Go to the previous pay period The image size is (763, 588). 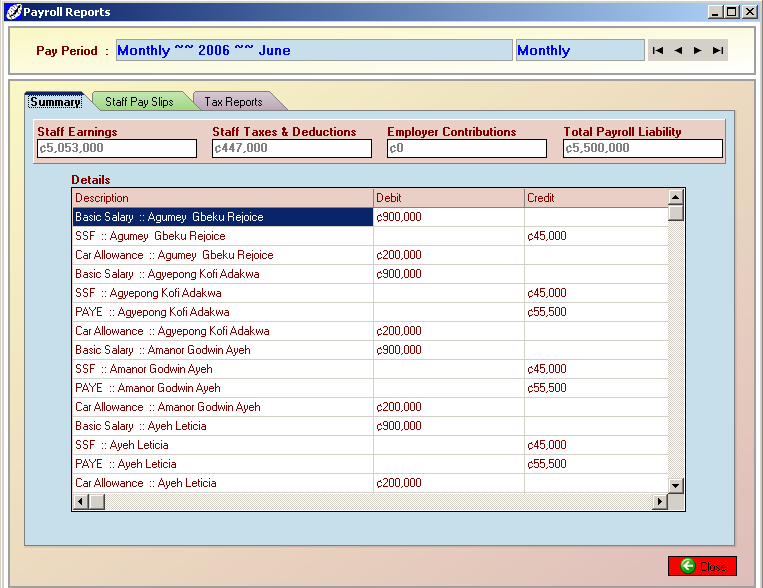(678, 50)
